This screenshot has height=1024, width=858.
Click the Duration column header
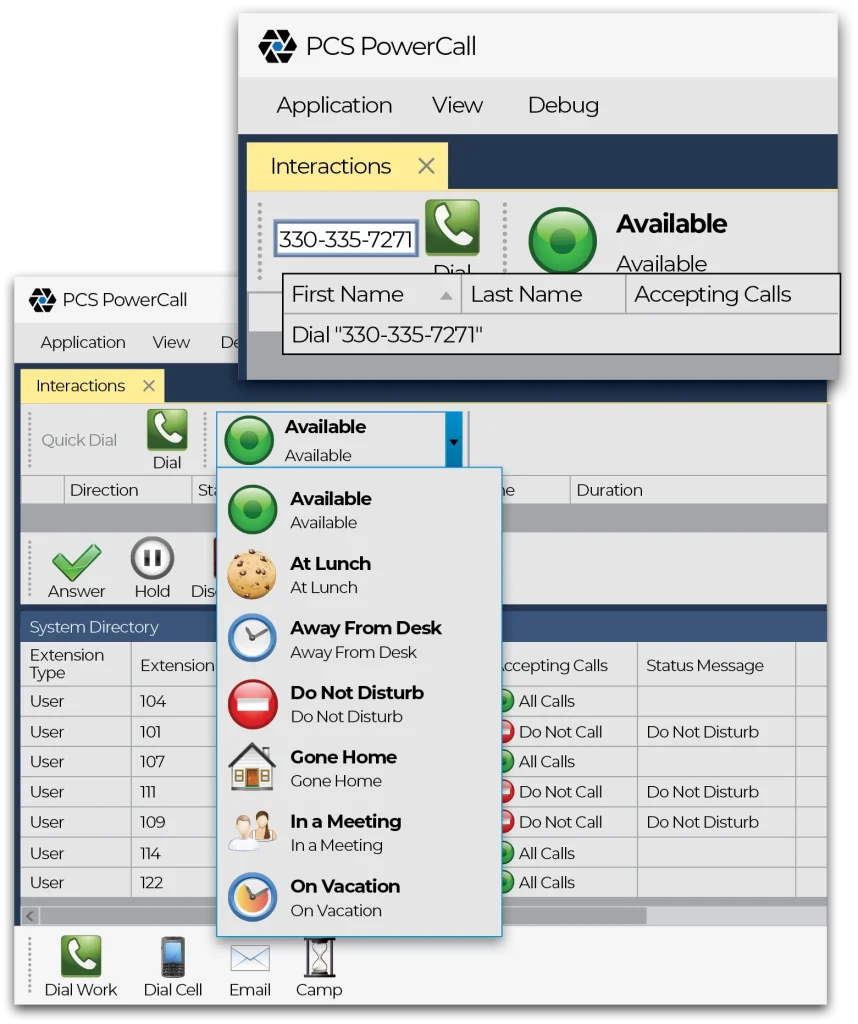tap(698, 490)
